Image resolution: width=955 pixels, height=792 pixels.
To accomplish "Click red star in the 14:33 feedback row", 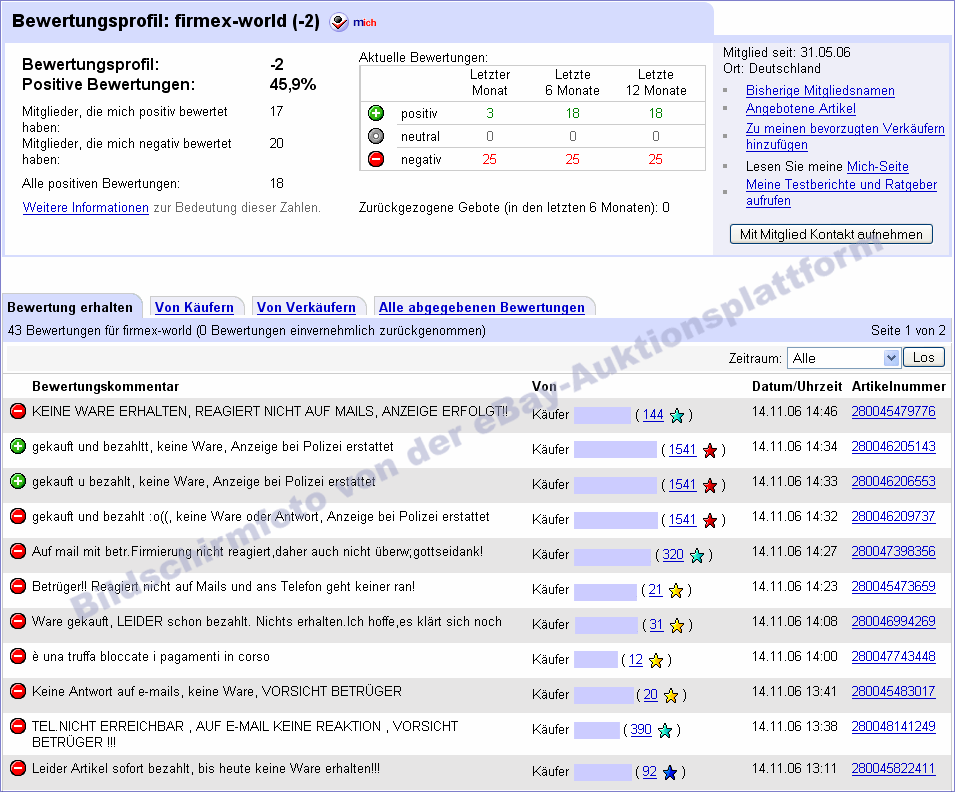I will click(x=710, y=486).
